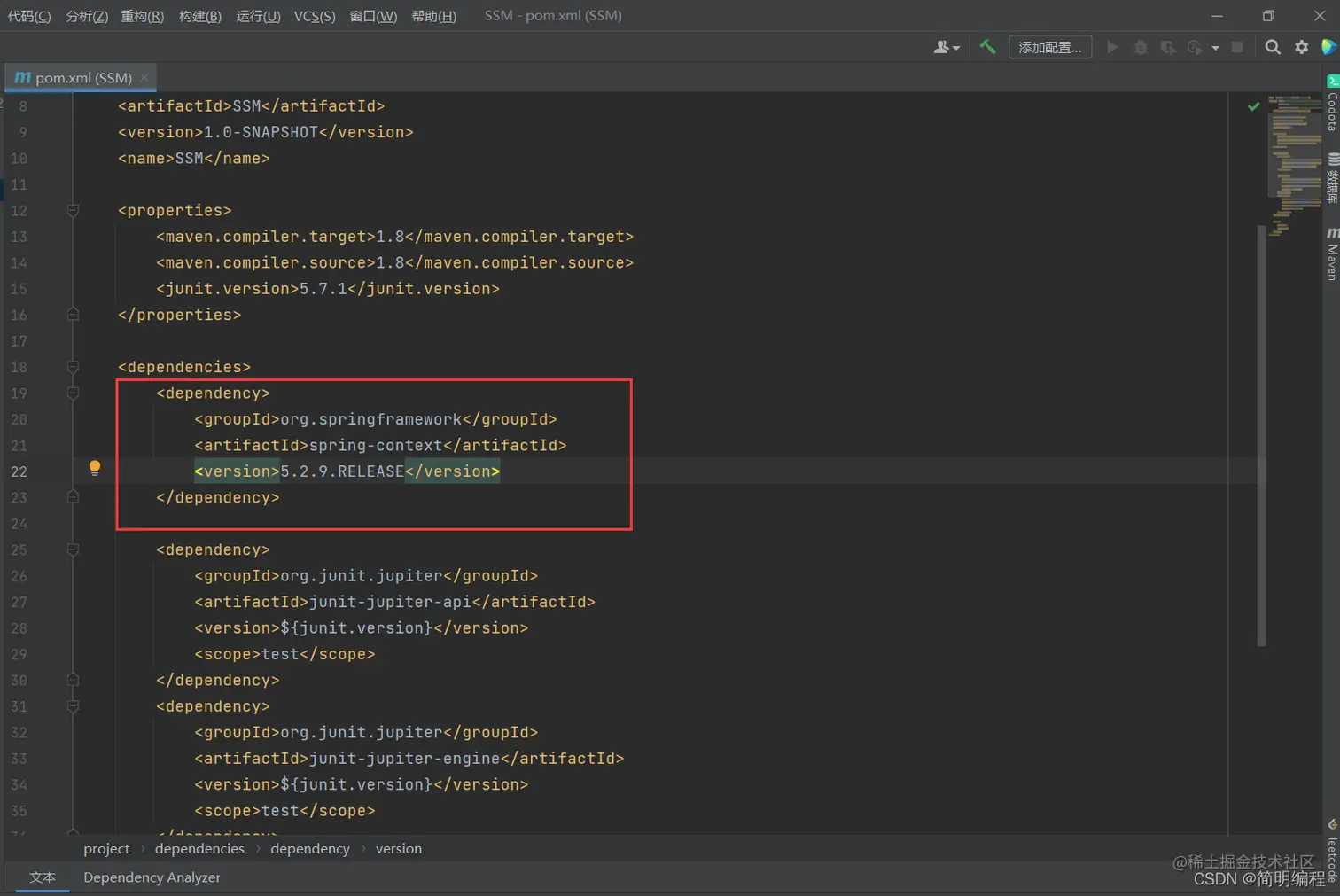Viewport: 1340px width, 896px height.
Task: Click line number 22 in the gutter
Action: (x=19, y=471)
